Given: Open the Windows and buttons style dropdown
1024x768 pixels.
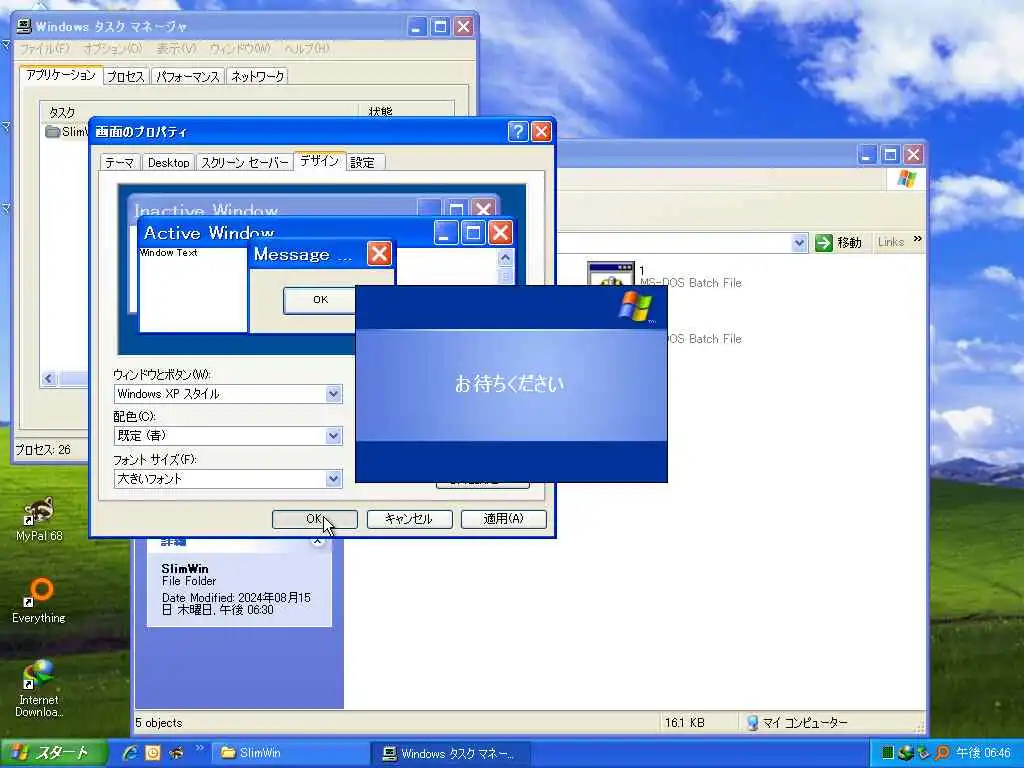Looking at the screenshot, I should coord(333,394).
